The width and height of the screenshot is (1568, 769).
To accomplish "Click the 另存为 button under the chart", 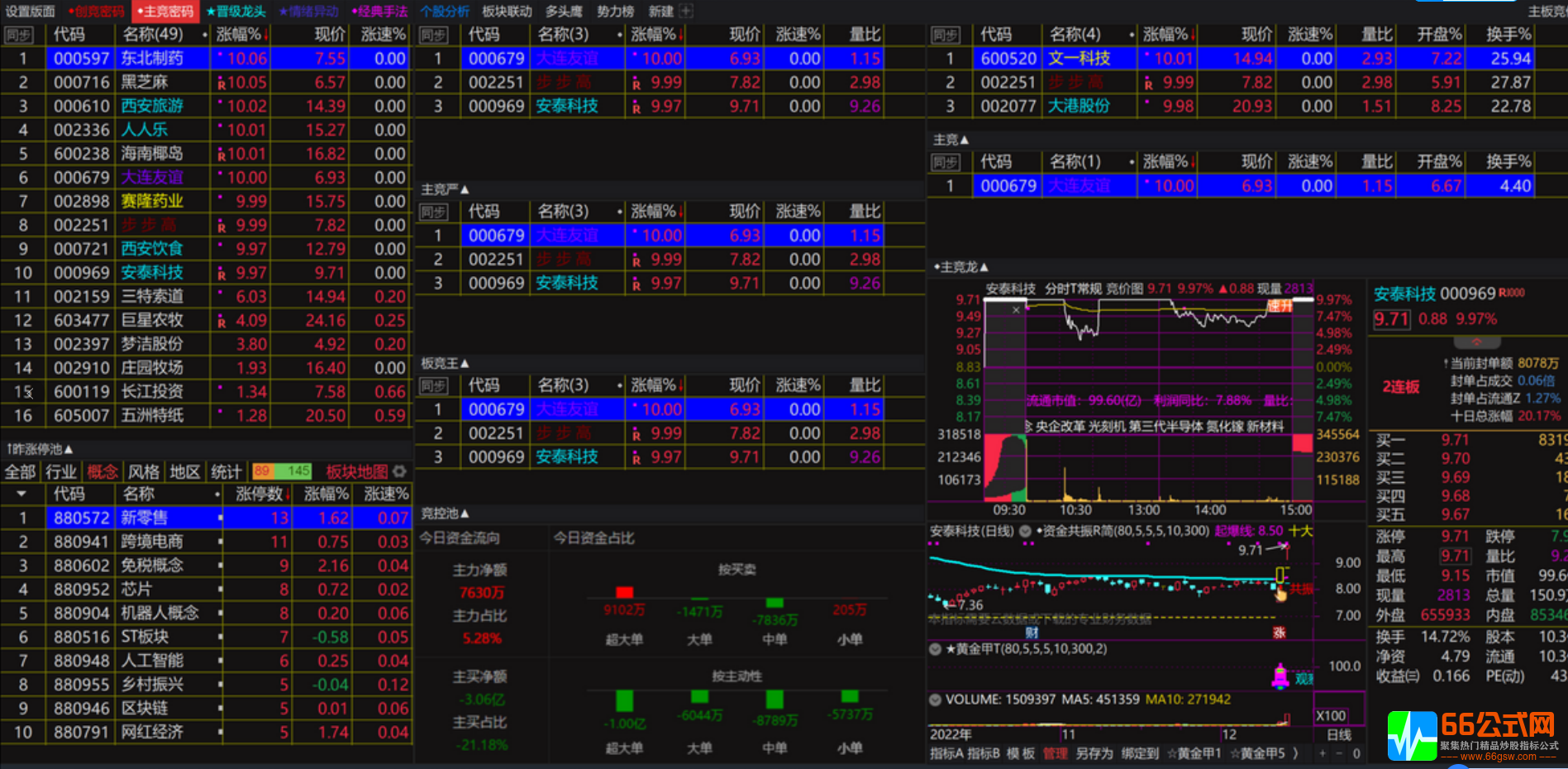I will pyautogui.click(x=1094, y=753).
